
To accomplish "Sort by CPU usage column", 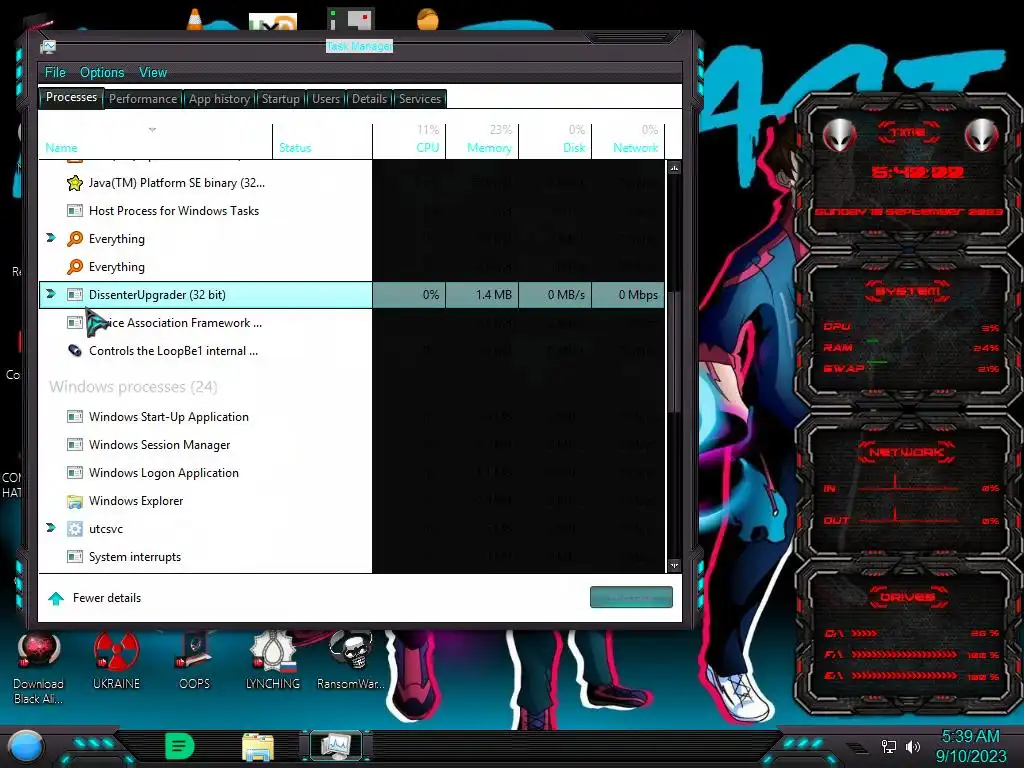I will point(409,140).
